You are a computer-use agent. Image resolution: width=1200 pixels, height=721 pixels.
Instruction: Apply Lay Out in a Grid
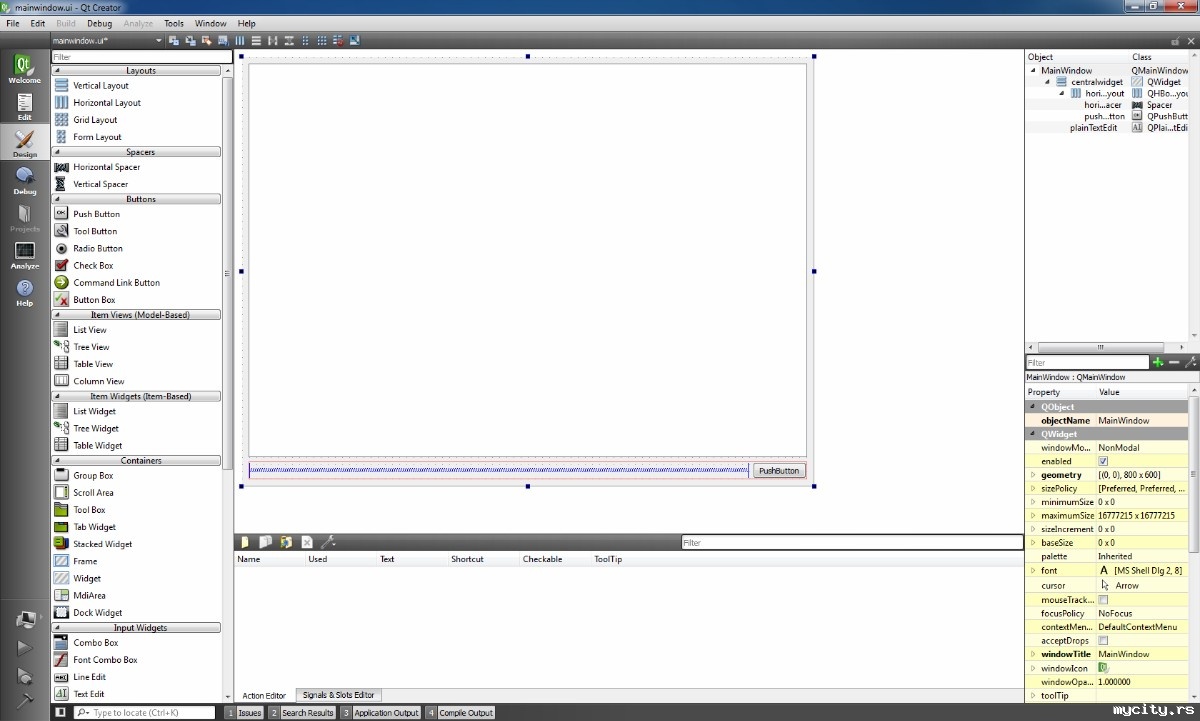tap(321, 40)
